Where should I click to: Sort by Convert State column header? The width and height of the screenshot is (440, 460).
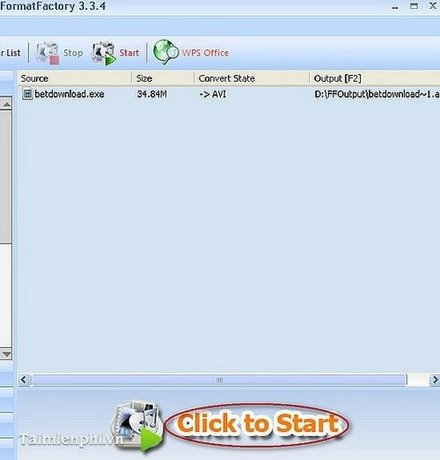(x=252, y=79)
